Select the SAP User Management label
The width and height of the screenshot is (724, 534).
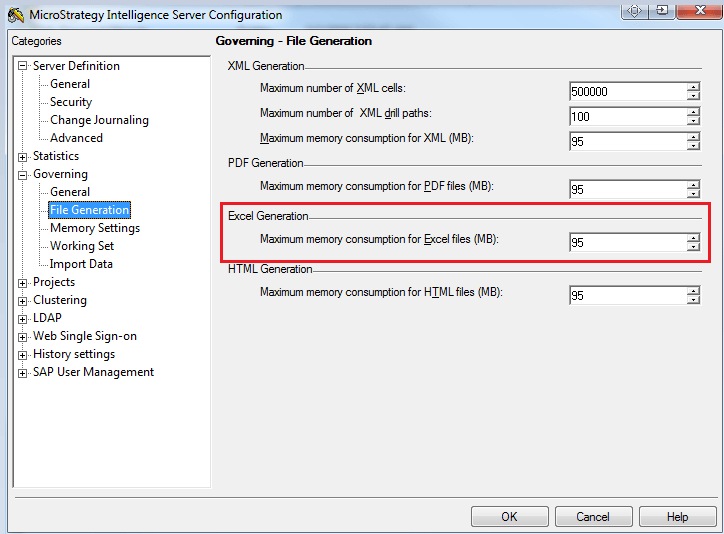[x=93, y=372]
